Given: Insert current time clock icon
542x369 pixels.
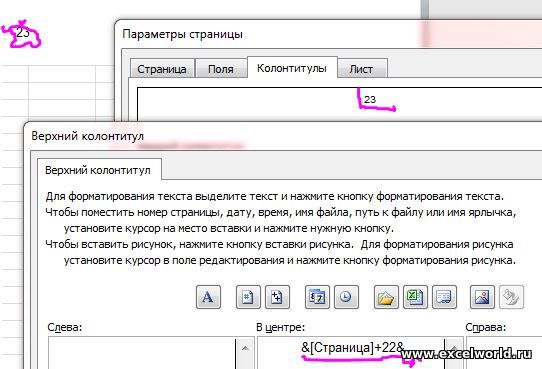Looking at the screenshot, I should pos(346,297).
